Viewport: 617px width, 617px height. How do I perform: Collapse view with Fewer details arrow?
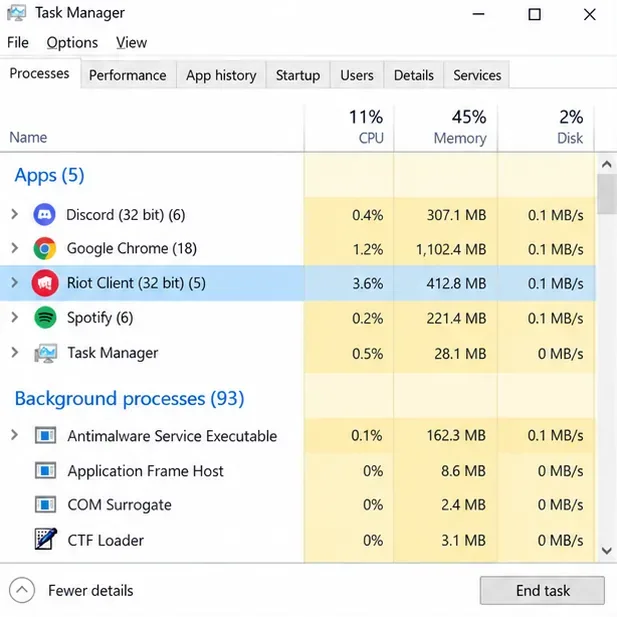(x=22, y=590)
